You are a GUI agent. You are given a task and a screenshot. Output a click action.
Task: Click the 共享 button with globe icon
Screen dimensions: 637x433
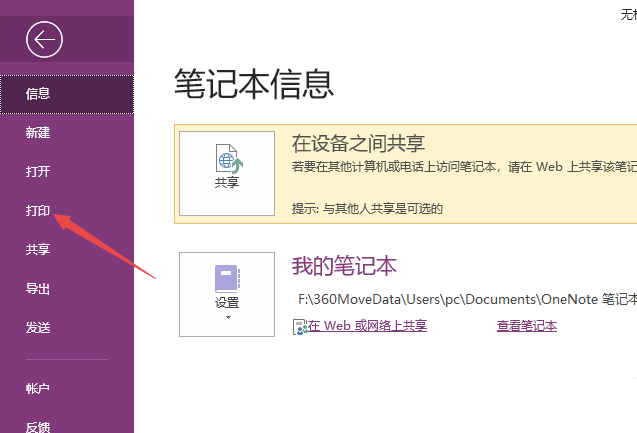point(227,173)
